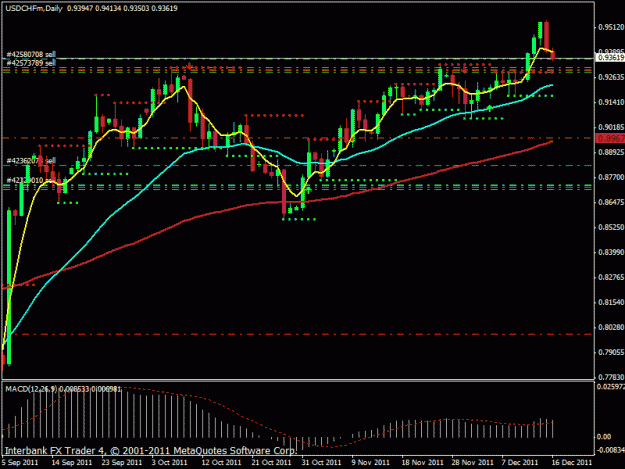Click the 14 Sep 2011 date label

point(72,462)
